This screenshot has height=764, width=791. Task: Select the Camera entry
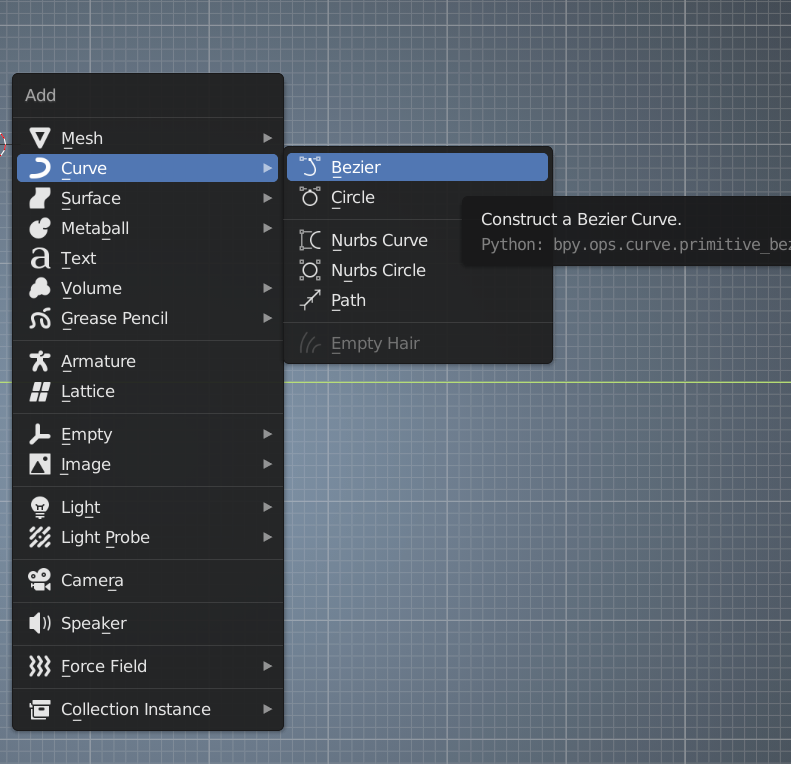(x=147, y=580)
